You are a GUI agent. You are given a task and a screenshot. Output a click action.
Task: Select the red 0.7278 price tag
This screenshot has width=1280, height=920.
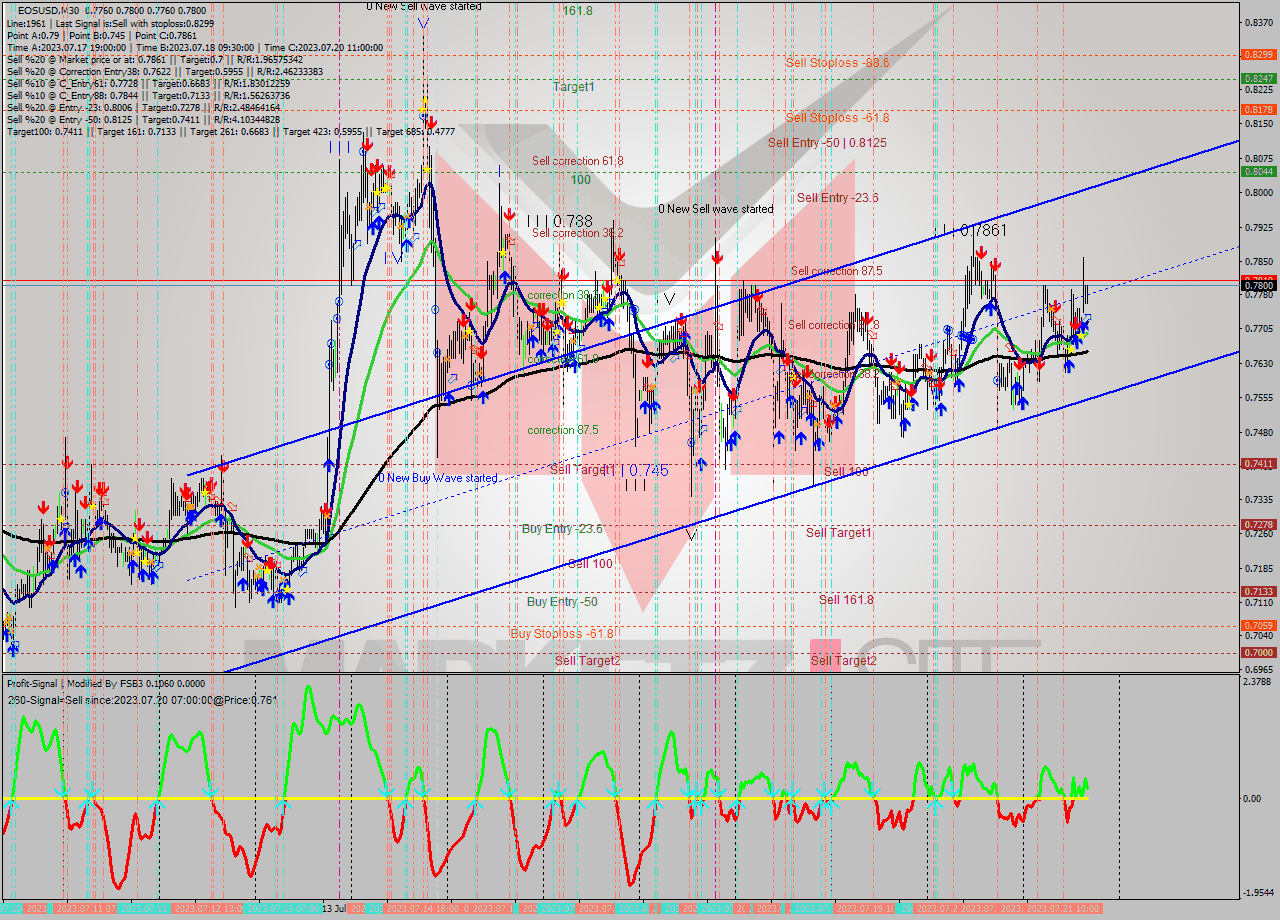pyautogui.click(x=1257, y=524)
